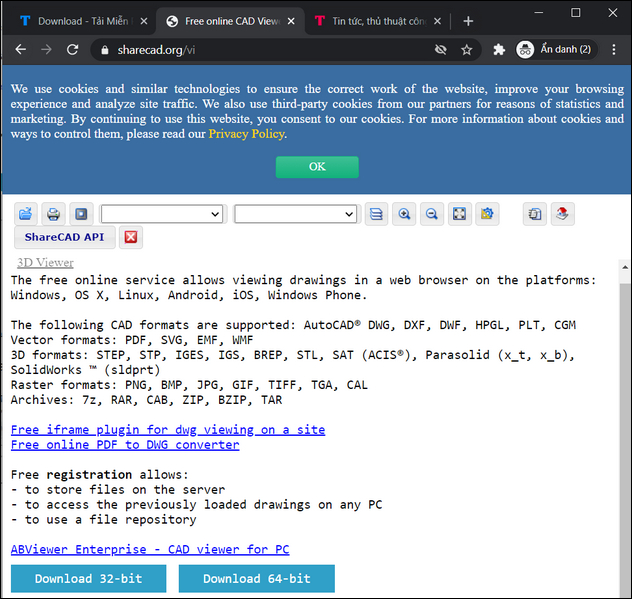Click the layers icon in toolbar
The height and width of the screenshot is (599, 632).
pos(376,214)
